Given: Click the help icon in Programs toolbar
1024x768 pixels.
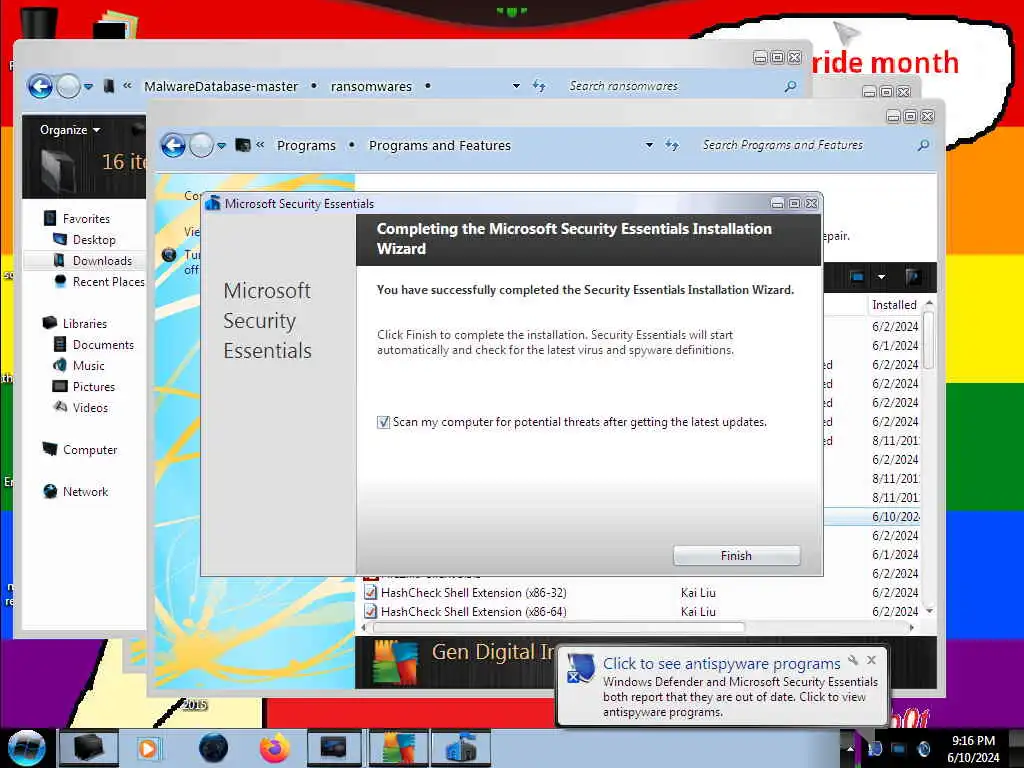Looking at the screenshot, I should click(913, 277).
